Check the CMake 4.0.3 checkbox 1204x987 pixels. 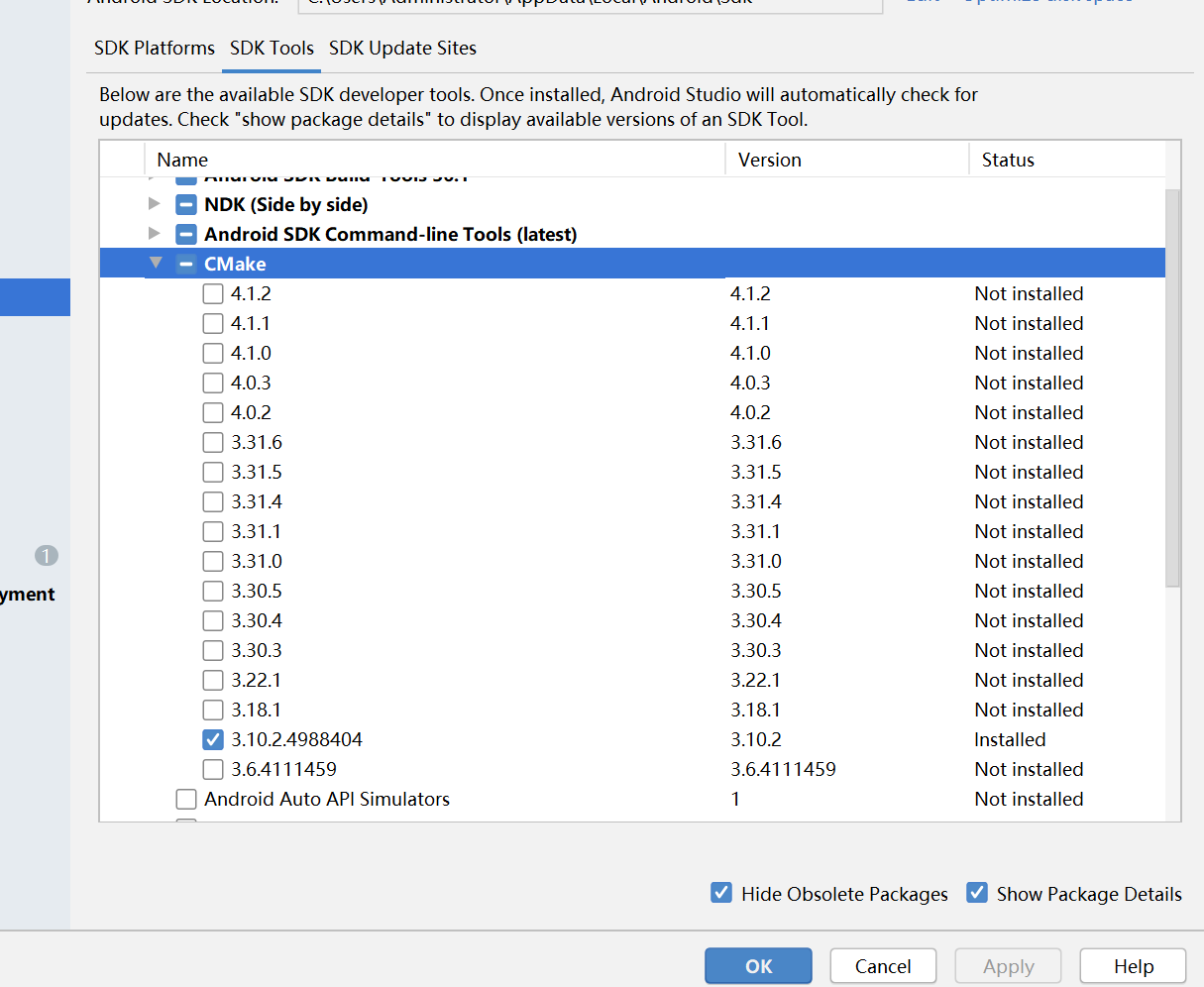point(213,384)
